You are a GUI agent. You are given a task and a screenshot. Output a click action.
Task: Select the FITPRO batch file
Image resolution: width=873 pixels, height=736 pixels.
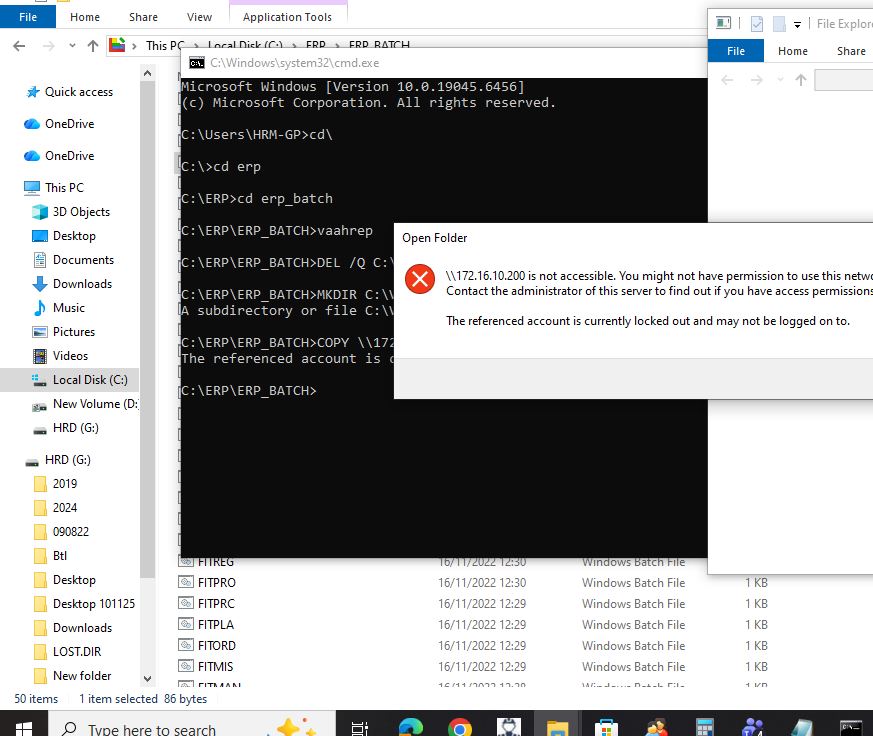click(x=217, y=583)
